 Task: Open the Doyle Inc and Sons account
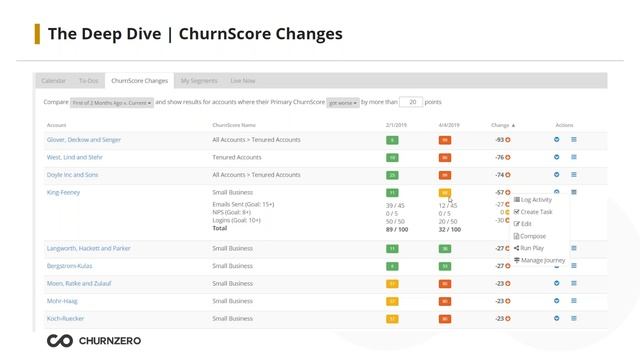pos(72,175)
